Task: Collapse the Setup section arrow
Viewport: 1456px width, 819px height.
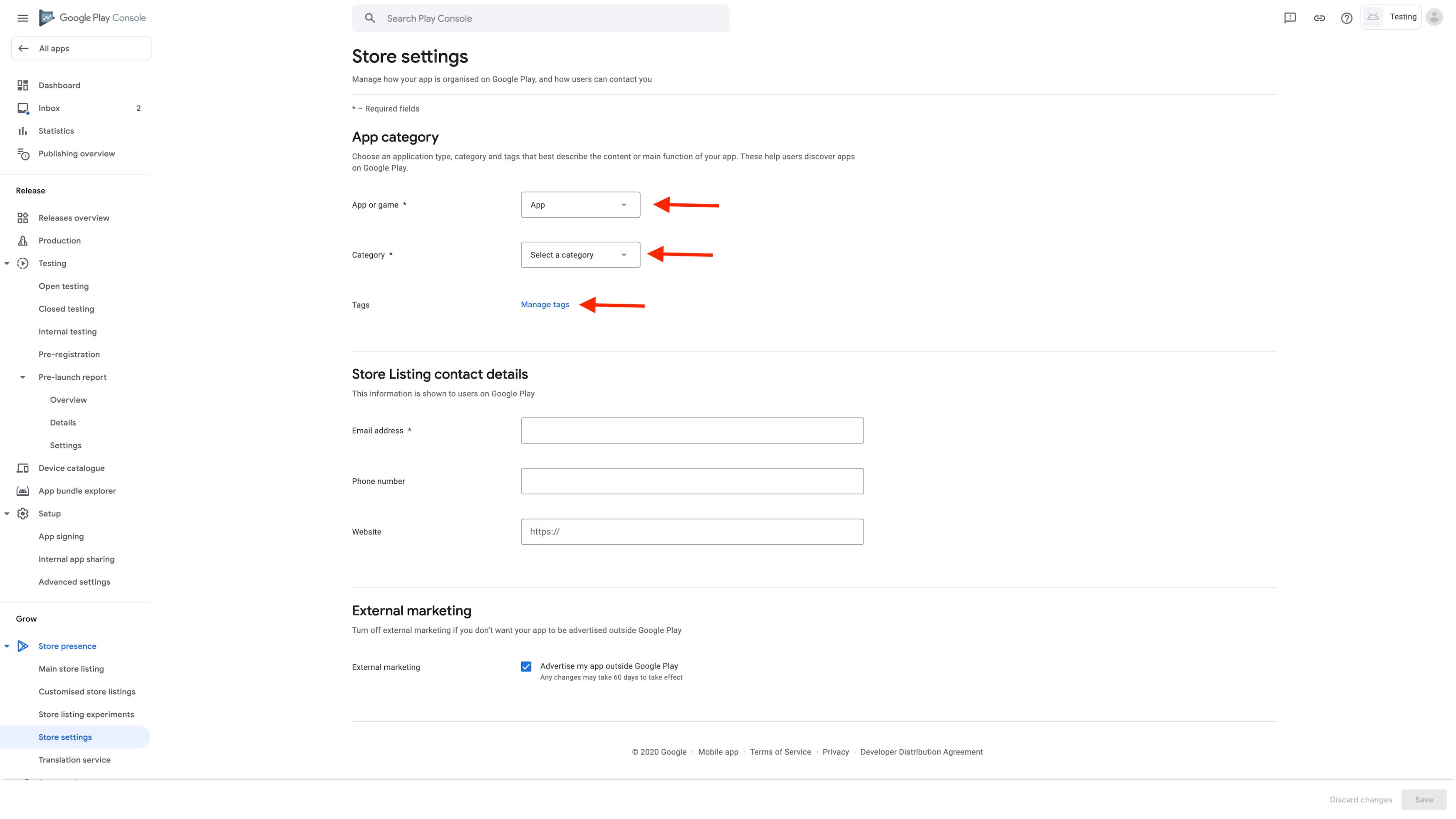Action: tap(7, 514)
